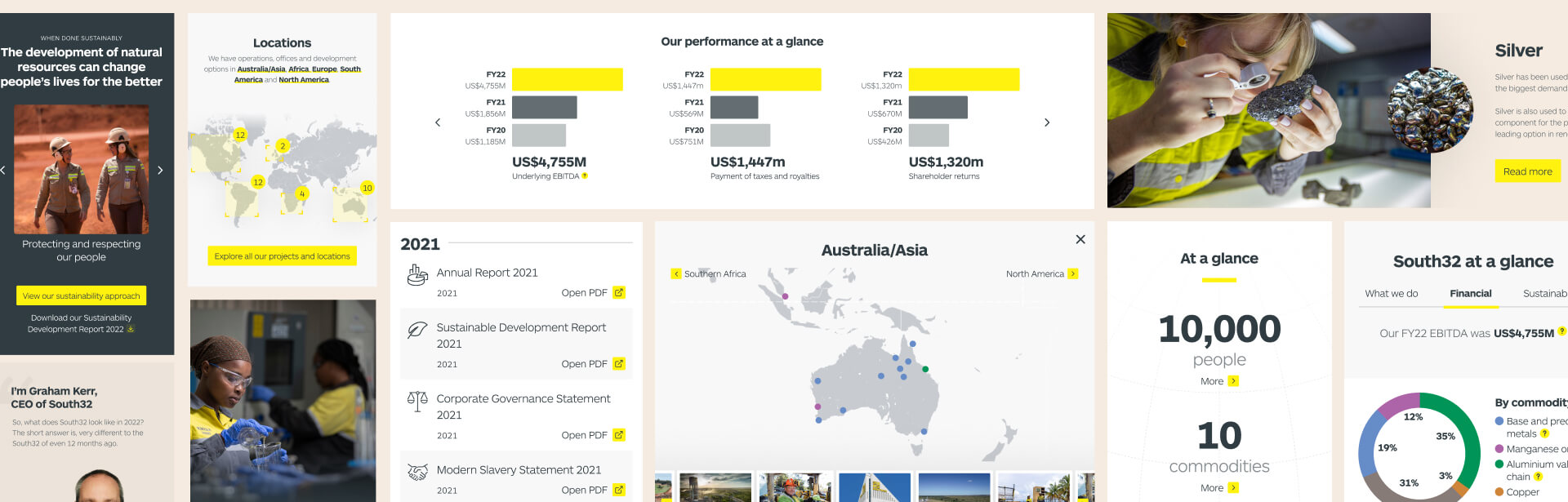This screenshot has height=502, width=1568.
Task: Click the help icon next to FY22 EBITDA
Action: pos(1561,331)
